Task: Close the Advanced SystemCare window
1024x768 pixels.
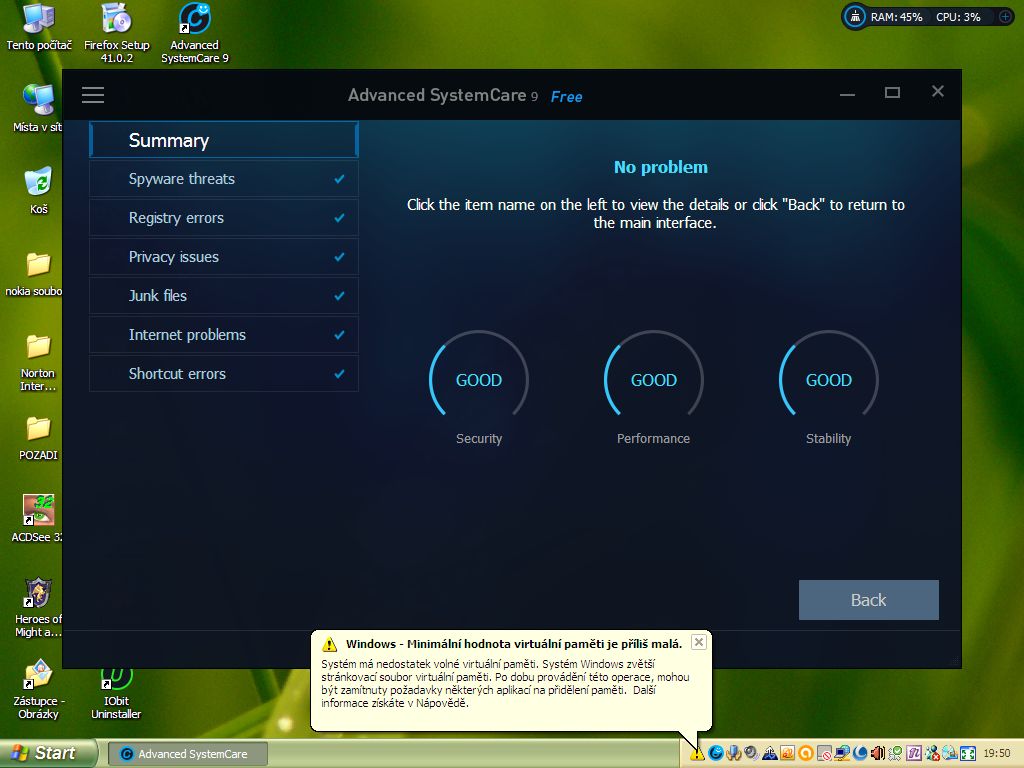Action: (938, 91)
